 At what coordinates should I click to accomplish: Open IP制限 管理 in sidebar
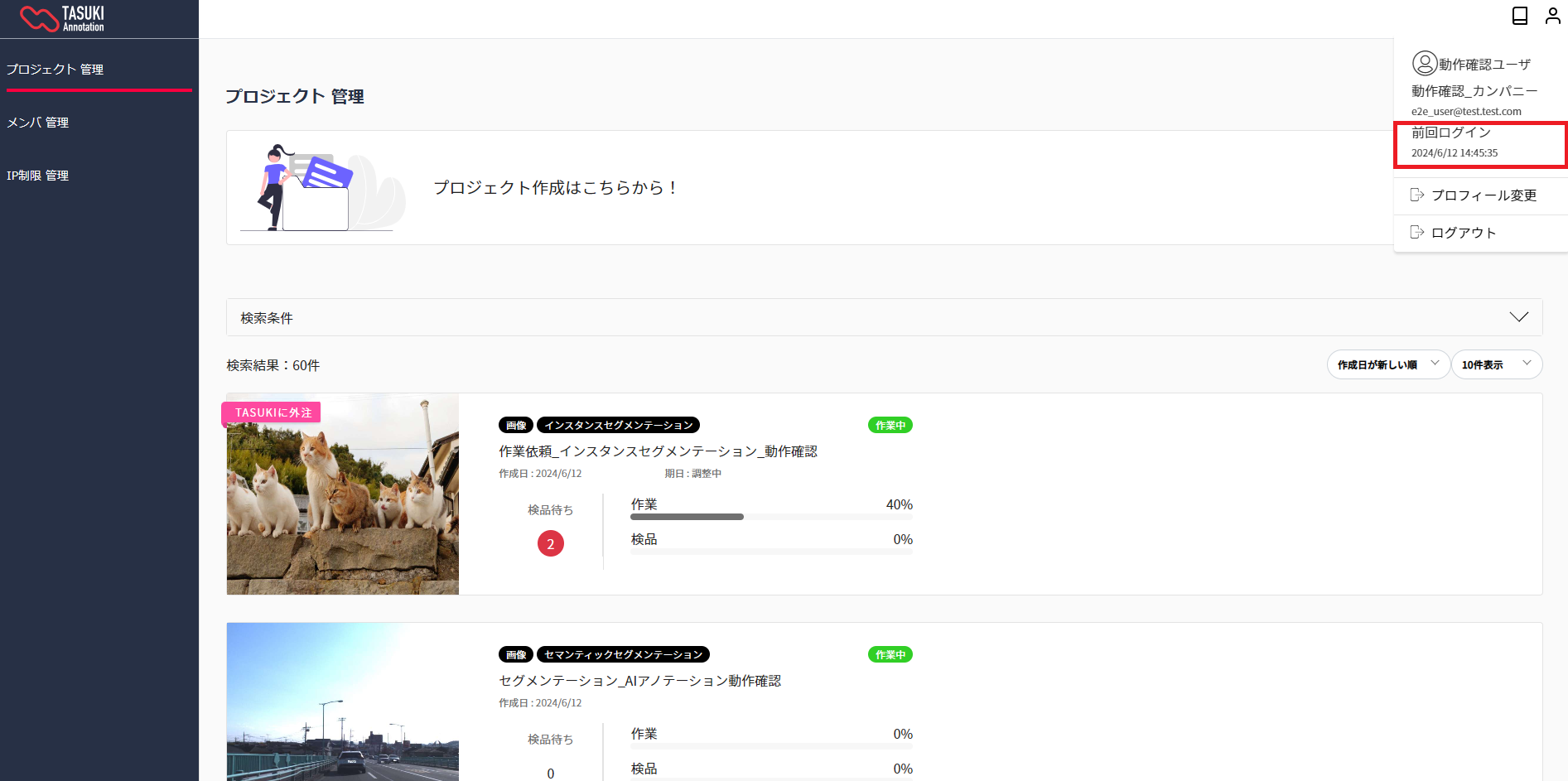pos(99,176)
